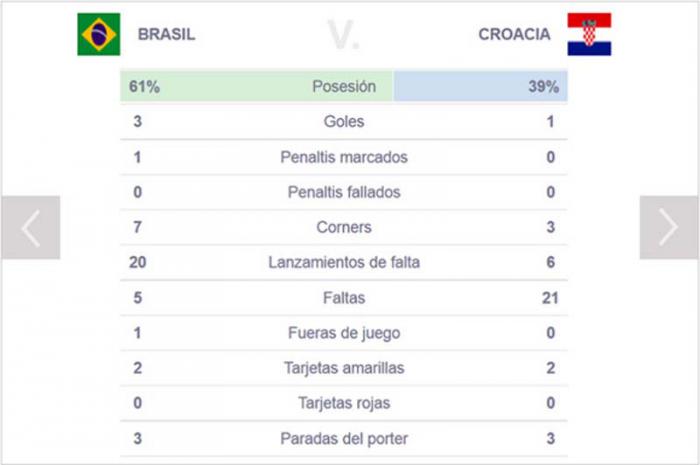Select the Tarjetas rojas row

pos(344,403)
